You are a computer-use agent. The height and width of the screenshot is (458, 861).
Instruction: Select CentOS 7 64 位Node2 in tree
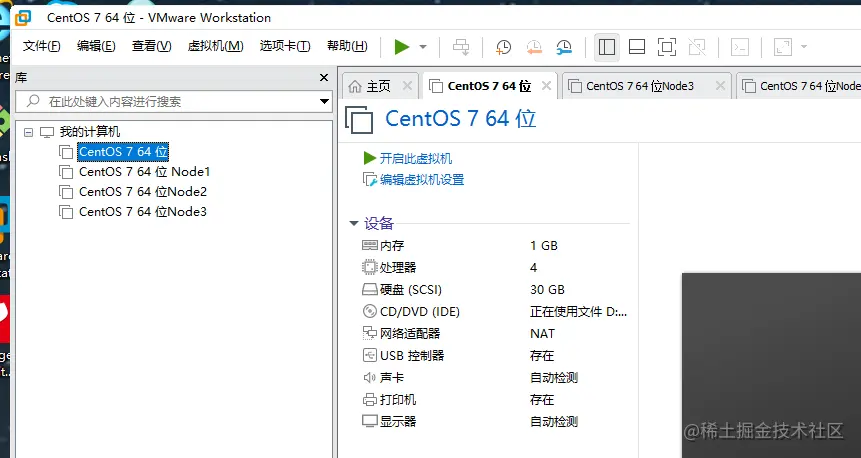pos(143,192)
